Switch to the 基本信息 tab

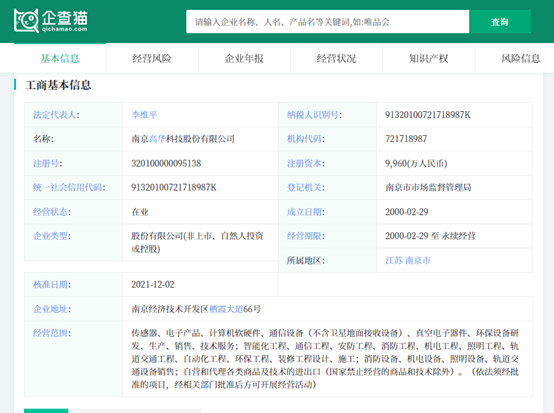click(x=60, y=58)
